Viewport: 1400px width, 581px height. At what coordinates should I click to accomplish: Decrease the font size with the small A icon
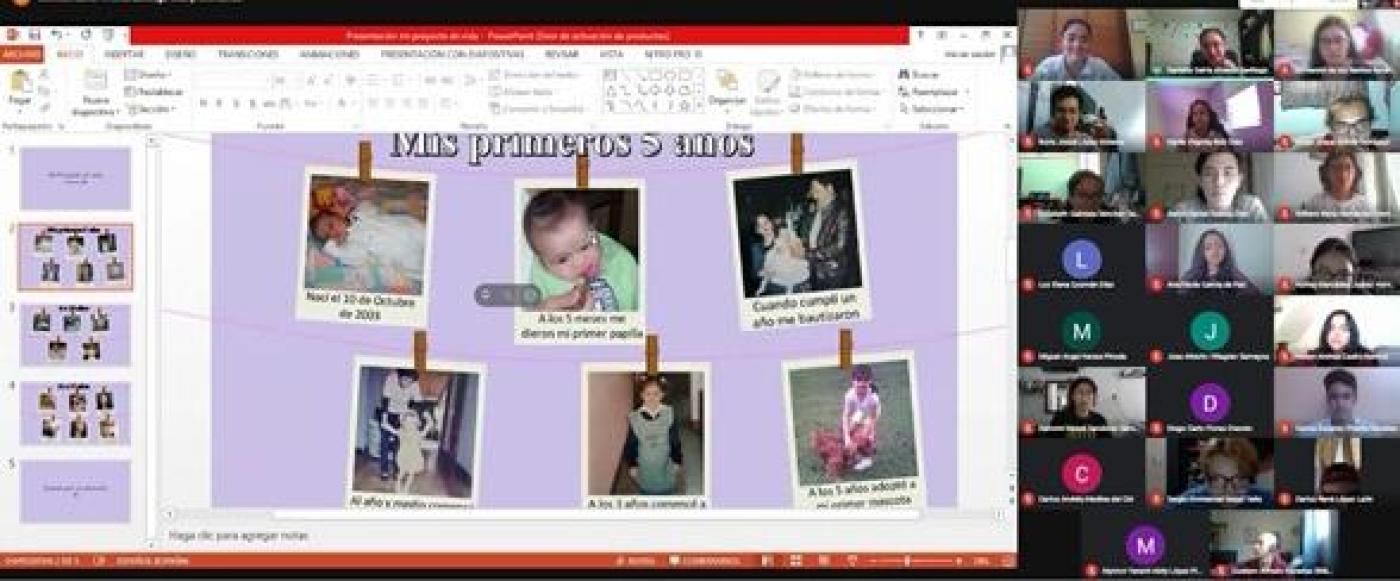pos(327,80)
